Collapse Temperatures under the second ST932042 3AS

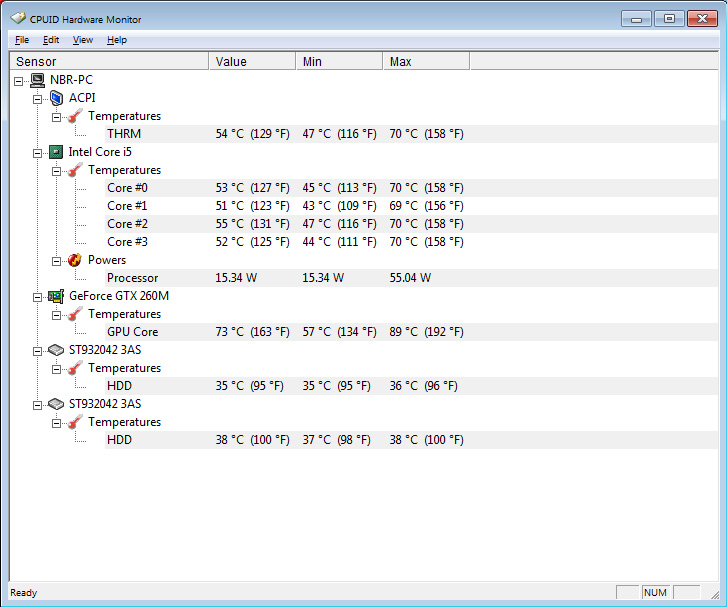click(56, 424)
